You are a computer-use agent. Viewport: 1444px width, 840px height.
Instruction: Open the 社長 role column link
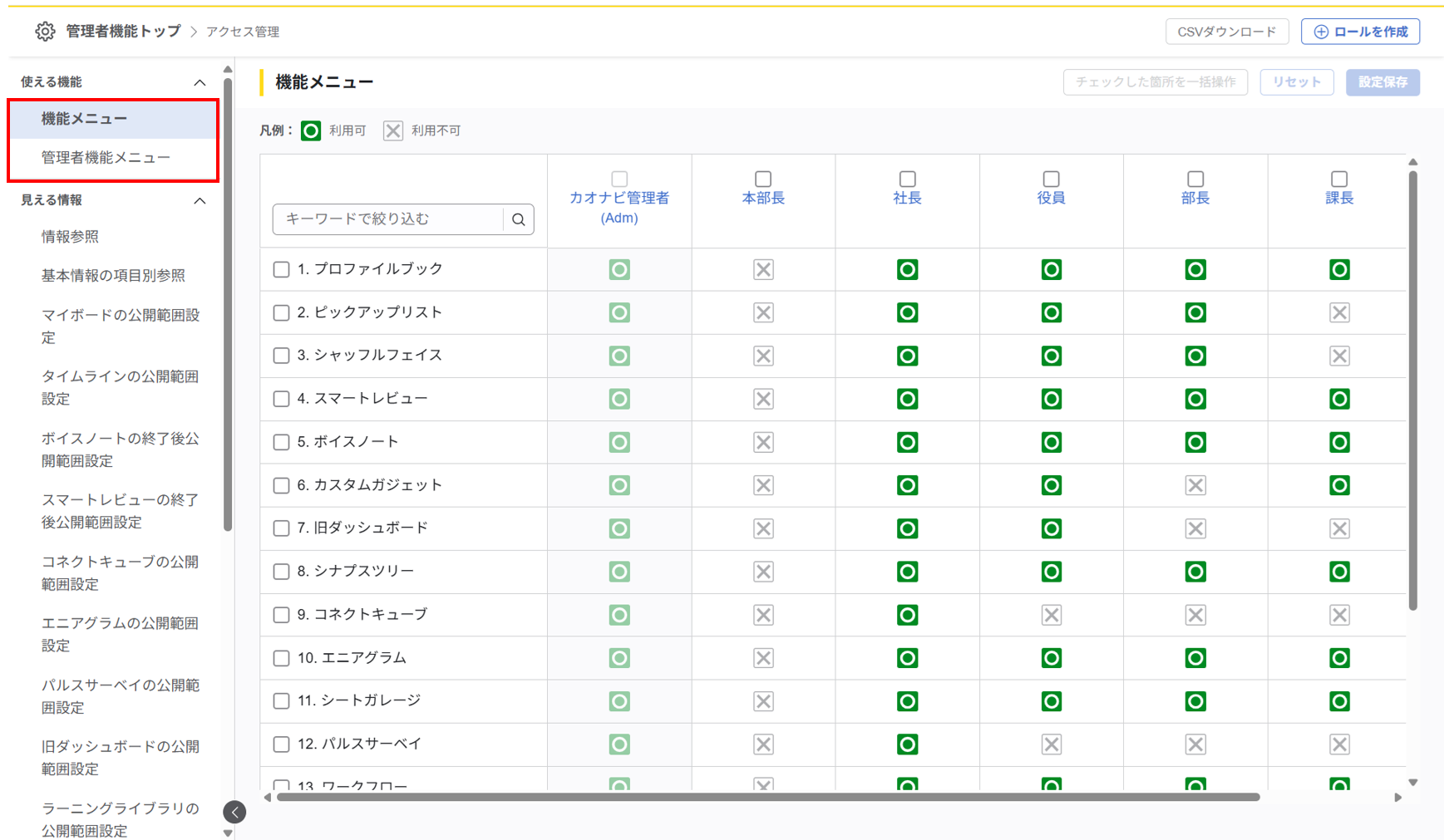[907, 198]
